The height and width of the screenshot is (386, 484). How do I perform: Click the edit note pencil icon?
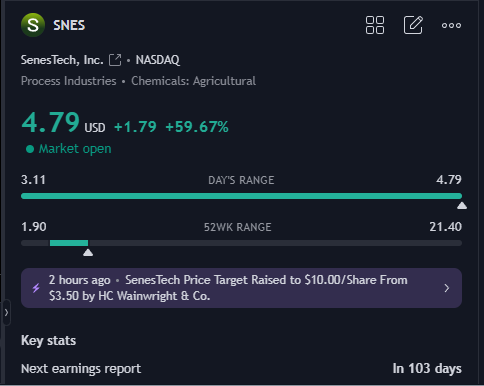413,25
